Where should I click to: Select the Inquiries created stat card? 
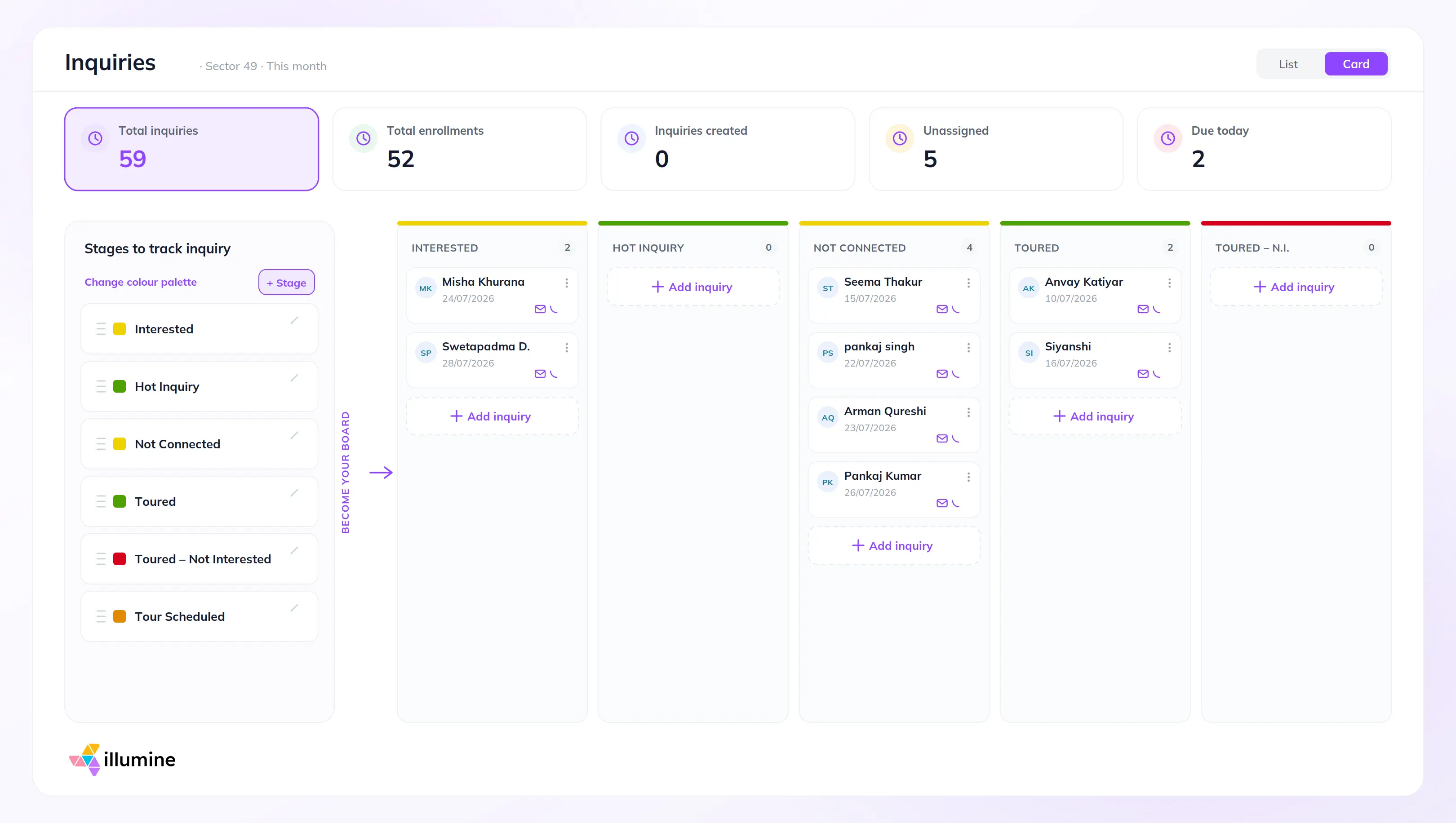(728, 149)
